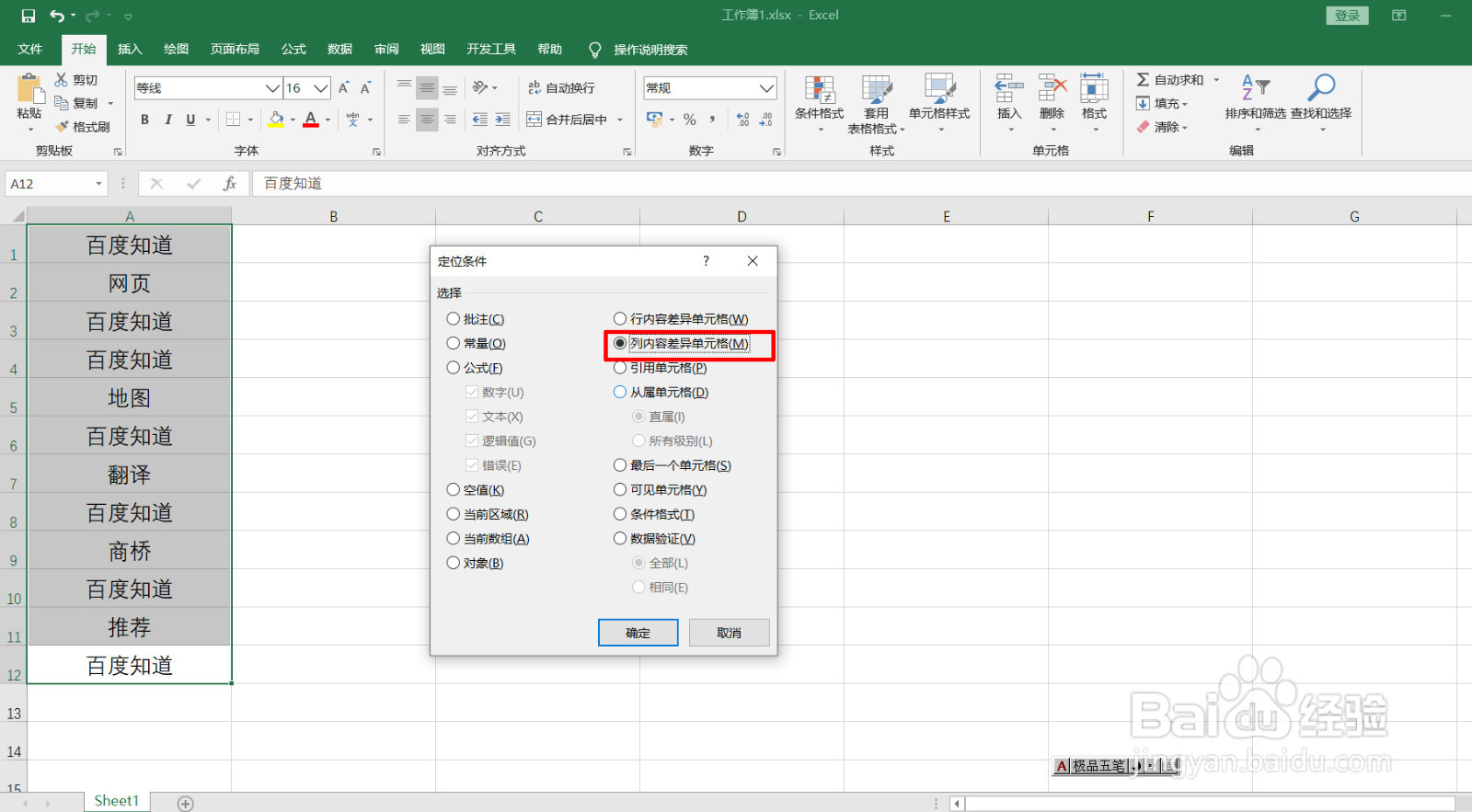Select Comments (批注) radio option
Screen dimensions: 1472x812
coord(454,319)
